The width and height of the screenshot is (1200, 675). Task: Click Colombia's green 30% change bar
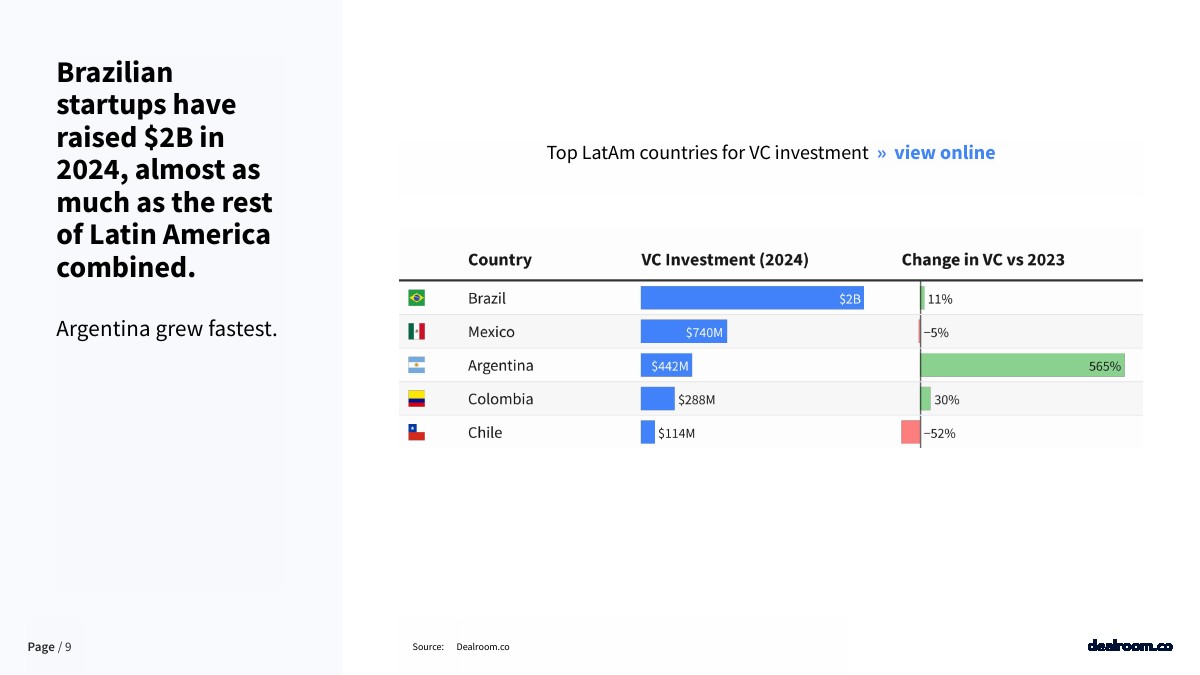[x=926, y=399]
